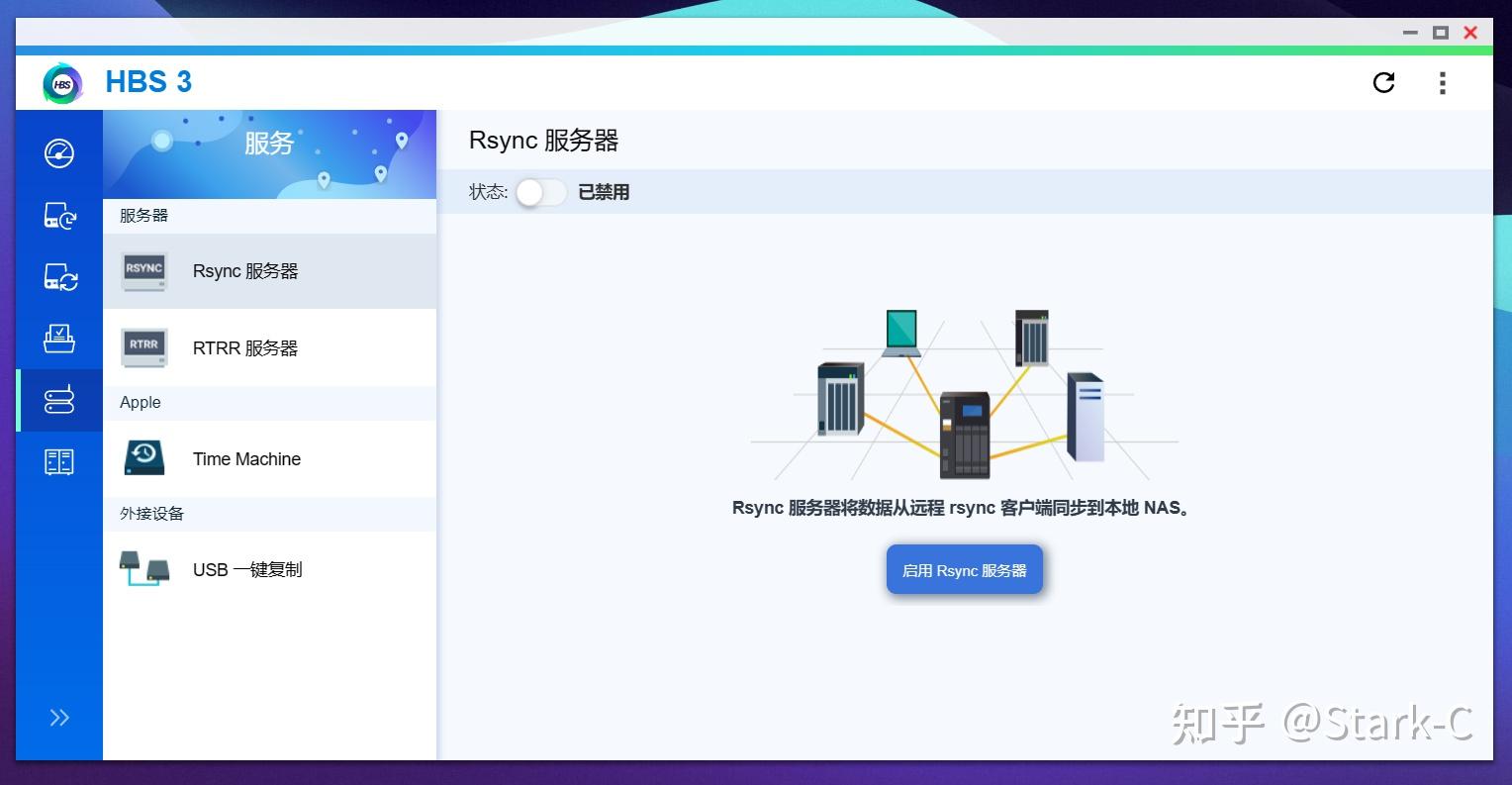1512x785 pixels.
Task: Select the Backup & Restore sidebar icon
Action: tap(58, 217)
